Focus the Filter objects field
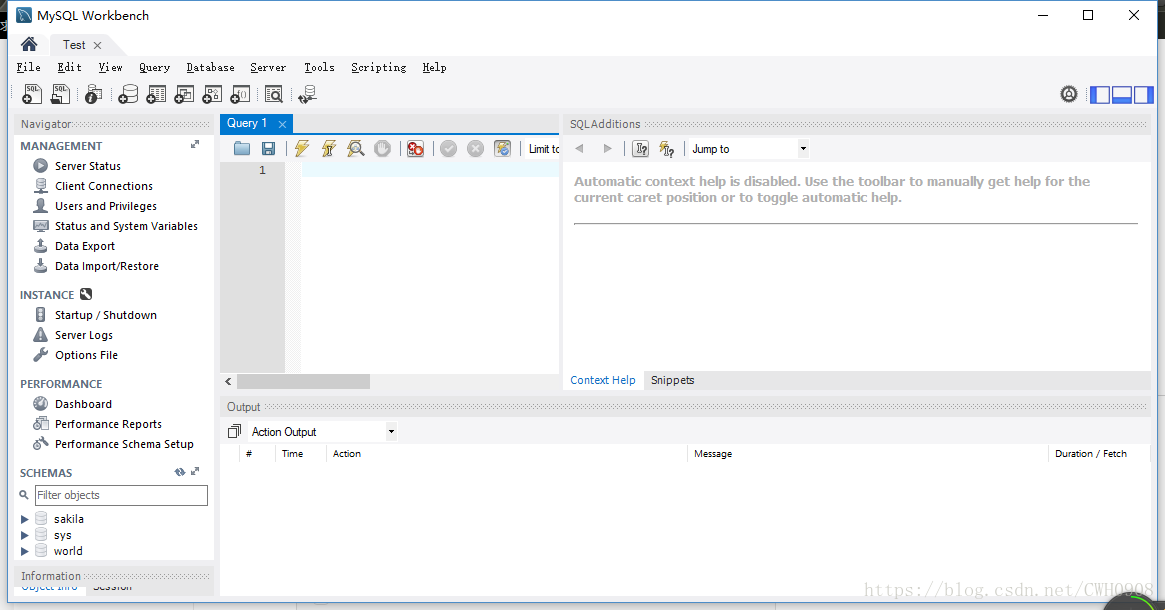The image size is (1165, 610). tap(121, 495)
